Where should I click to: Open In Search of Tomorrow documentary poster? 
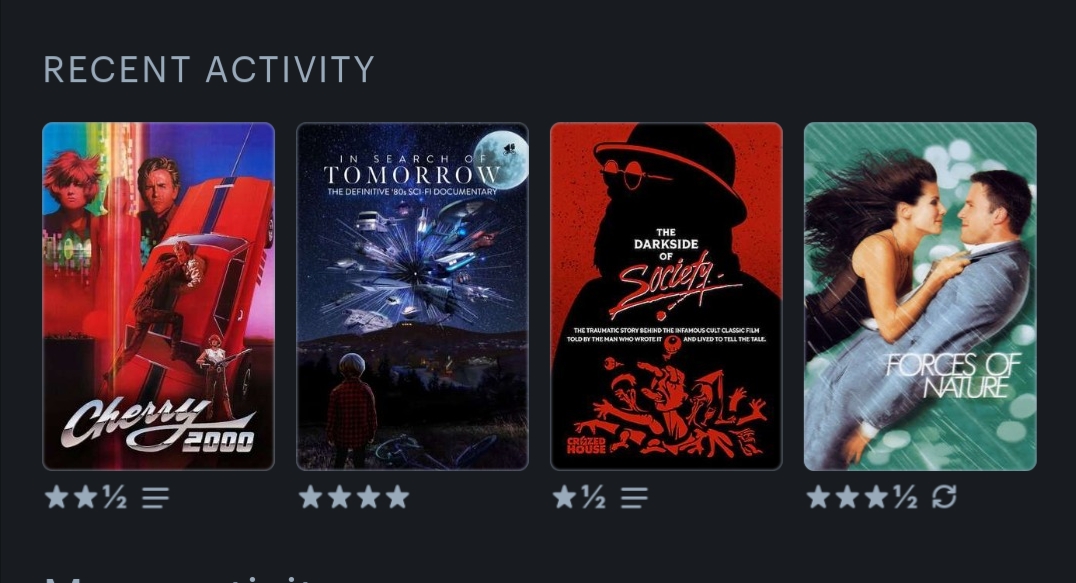[412, 296]
